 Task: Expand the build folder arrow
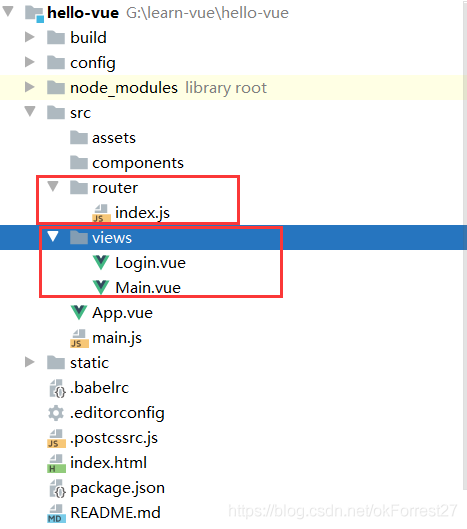click(x=30, y=37)
